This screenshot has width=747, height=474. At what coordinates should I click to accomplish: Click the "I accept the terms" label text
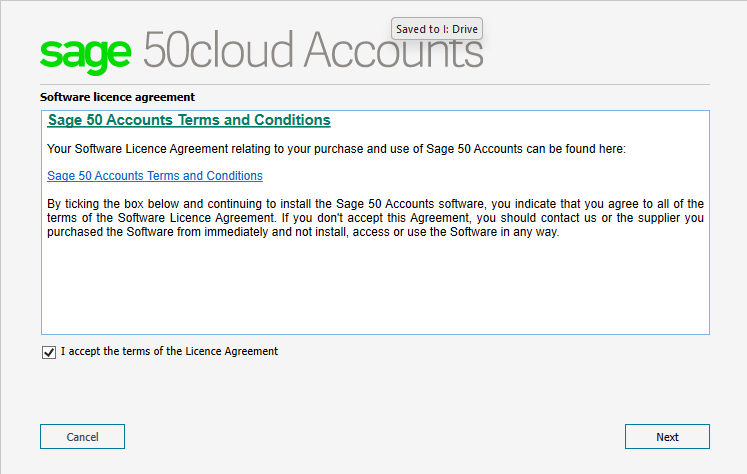[169, 352]
